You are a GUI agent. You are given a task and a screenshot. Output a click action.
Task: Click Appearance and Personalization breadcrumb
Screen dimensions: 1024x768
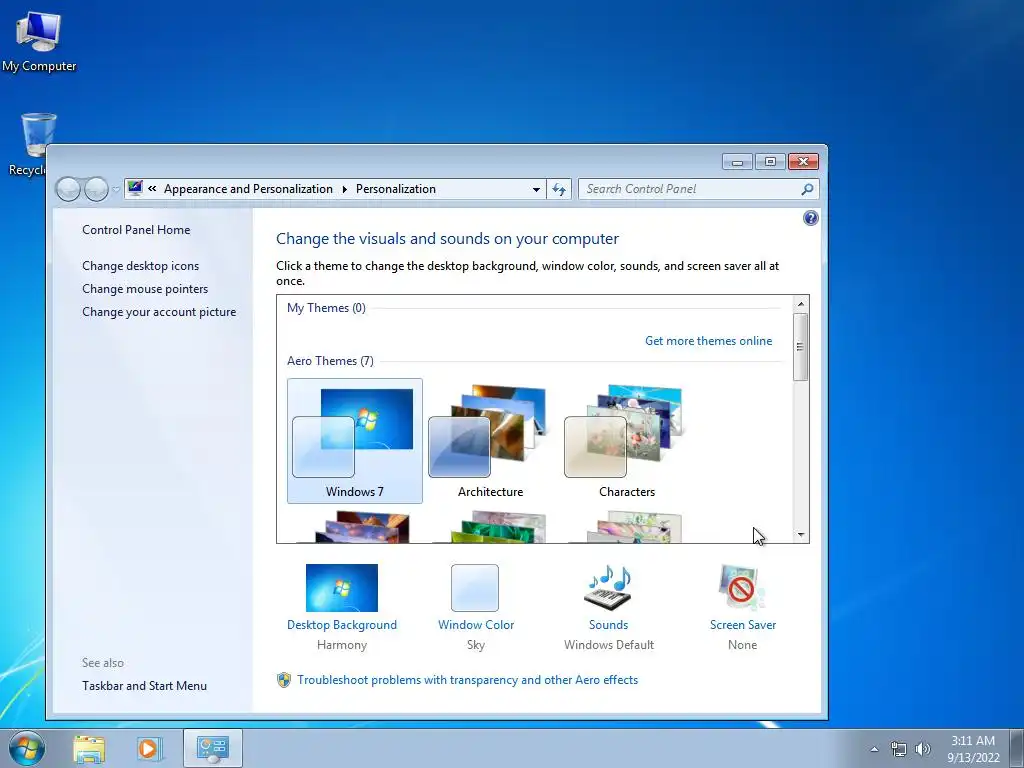pyautogui.click(x=248, y=189)
